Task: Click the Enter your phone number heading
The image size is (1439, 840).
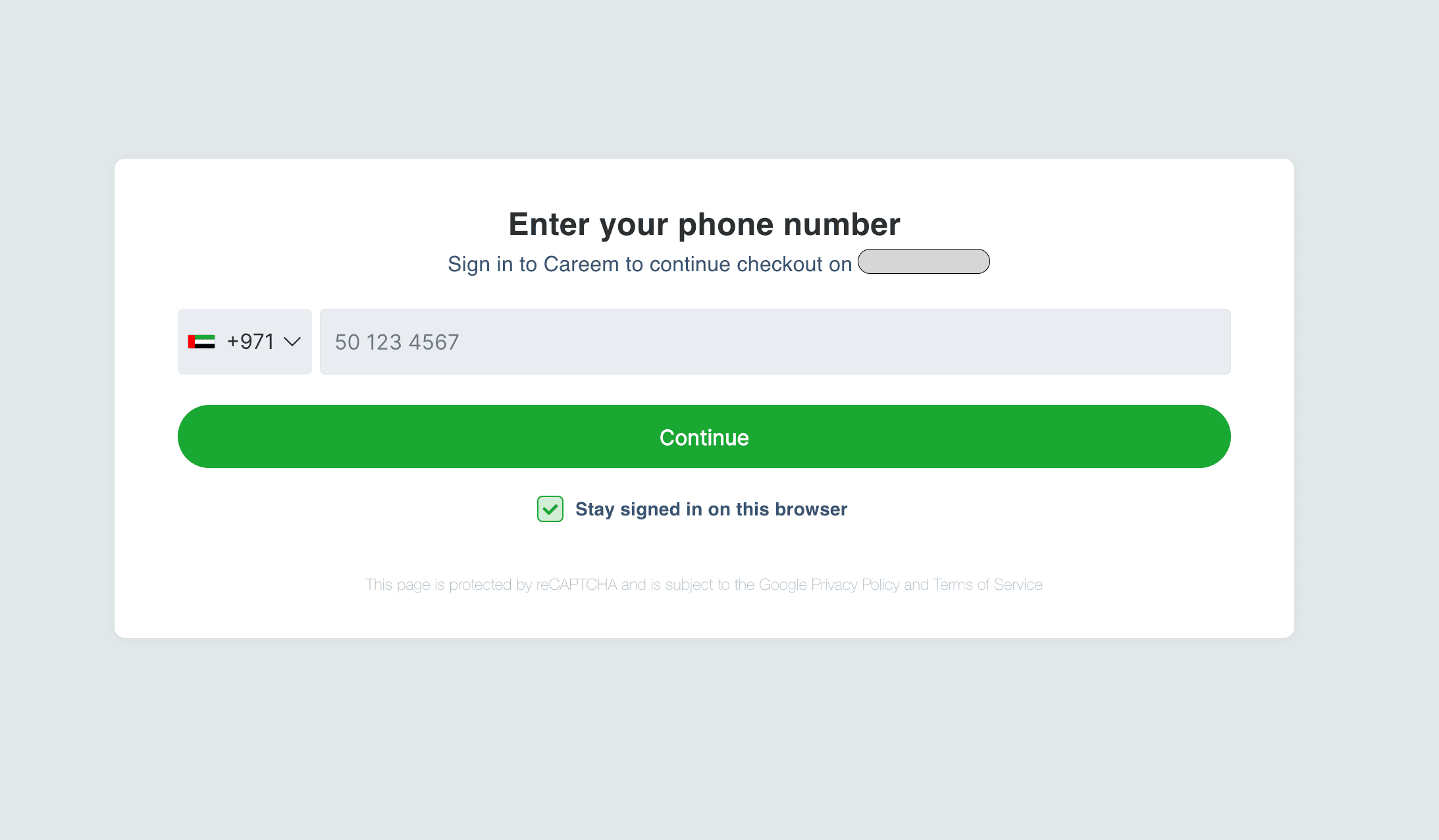Action: (x=704, y=224)
